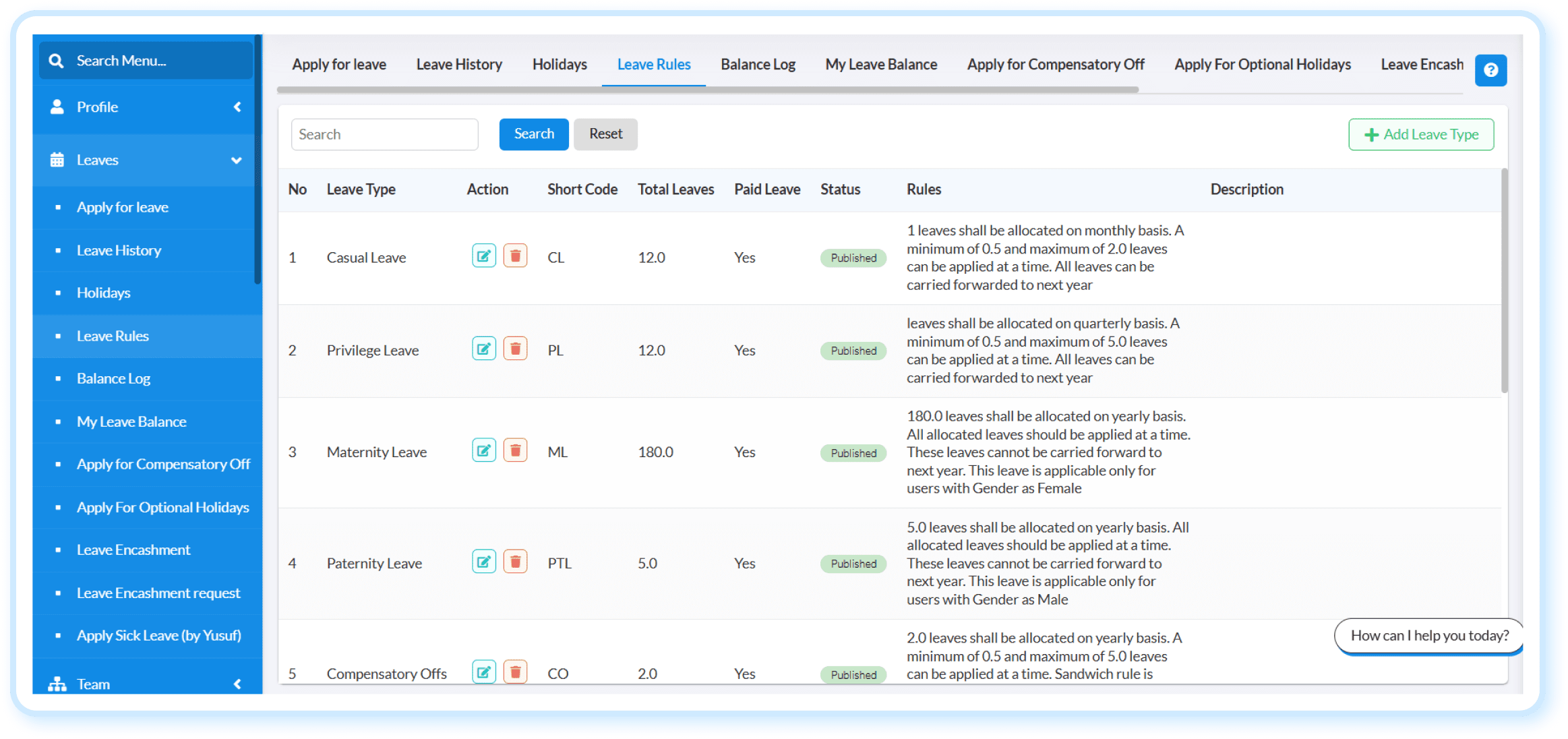Edit the Maternity Leave rule
1568x739 pixels.
(484, 450)
